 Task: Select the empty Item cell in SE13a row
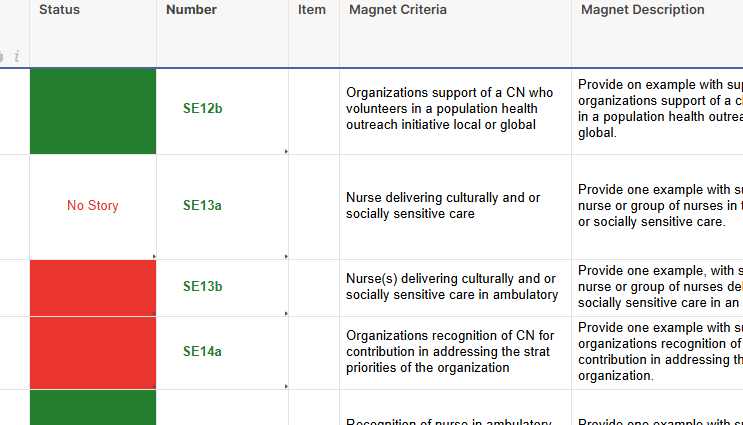point(314,207)
